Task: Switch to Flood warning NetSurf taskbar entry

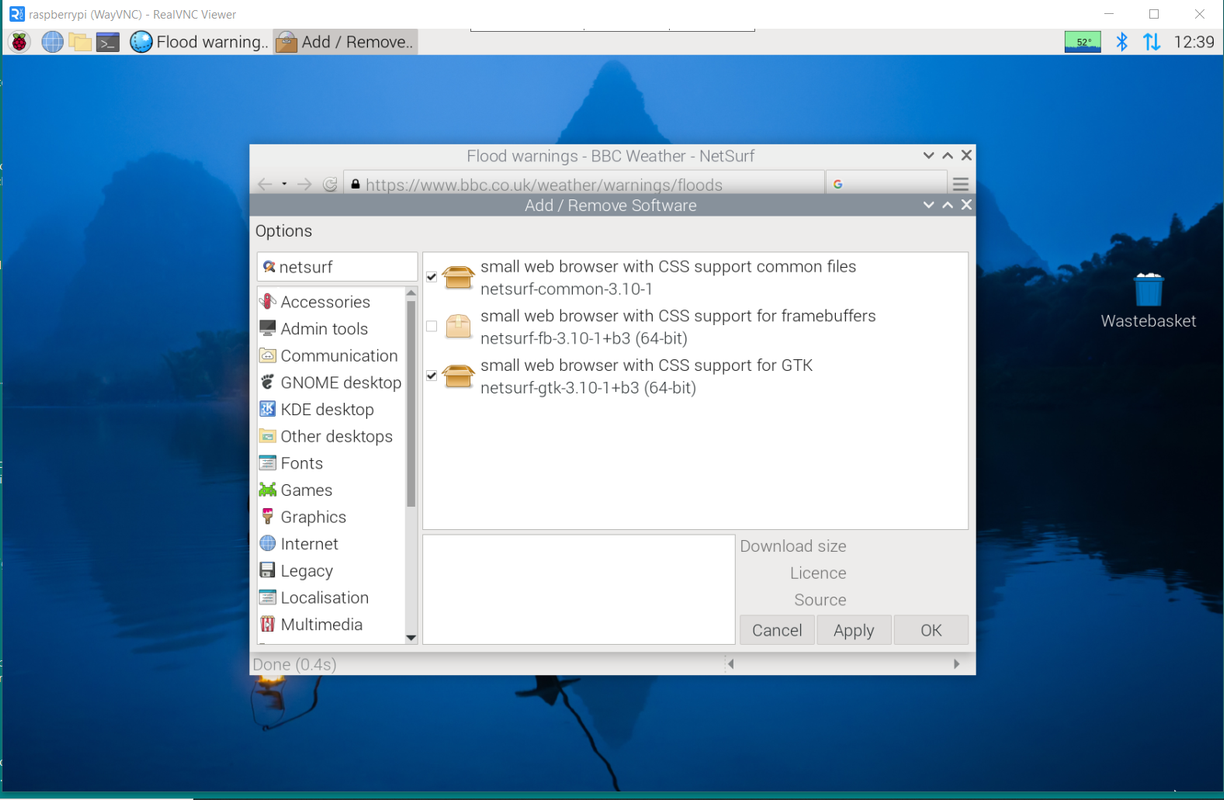Action: [199, 42]
